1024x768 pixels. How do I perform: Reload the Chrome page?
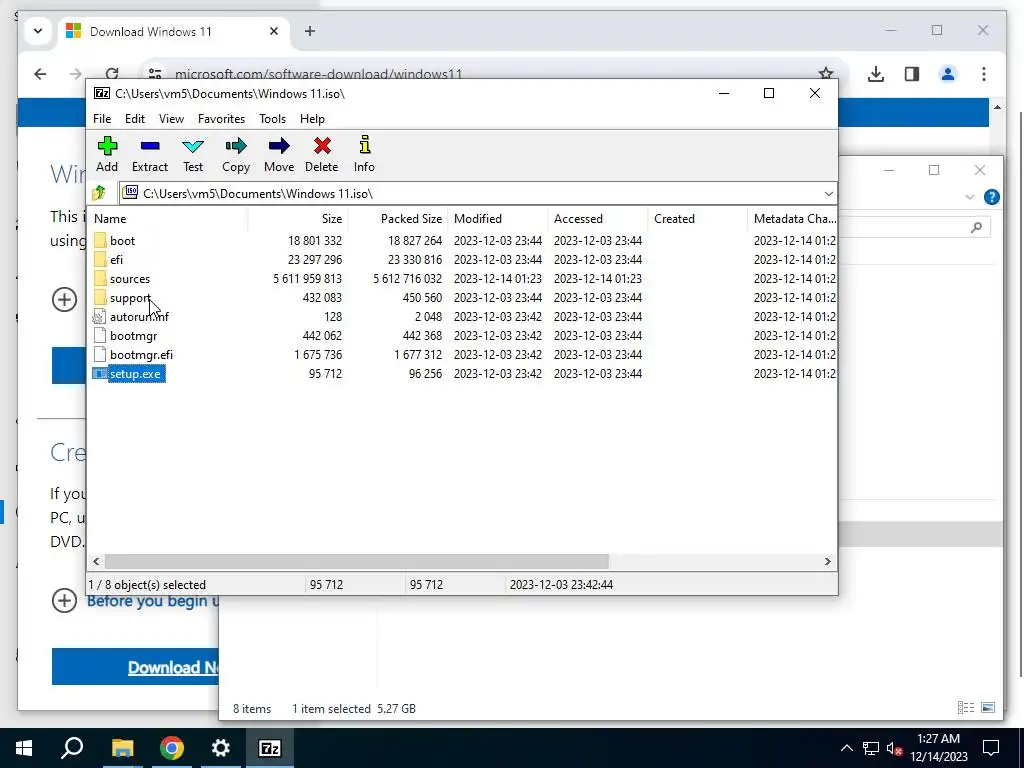[x=112, y=74]
